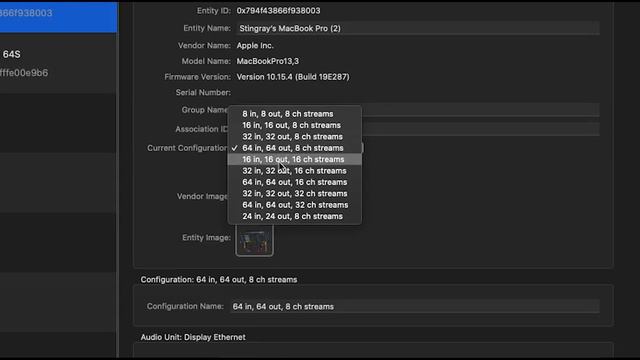Pick '32 in, 32 out, 8 ch streams'

pos(294,137)
